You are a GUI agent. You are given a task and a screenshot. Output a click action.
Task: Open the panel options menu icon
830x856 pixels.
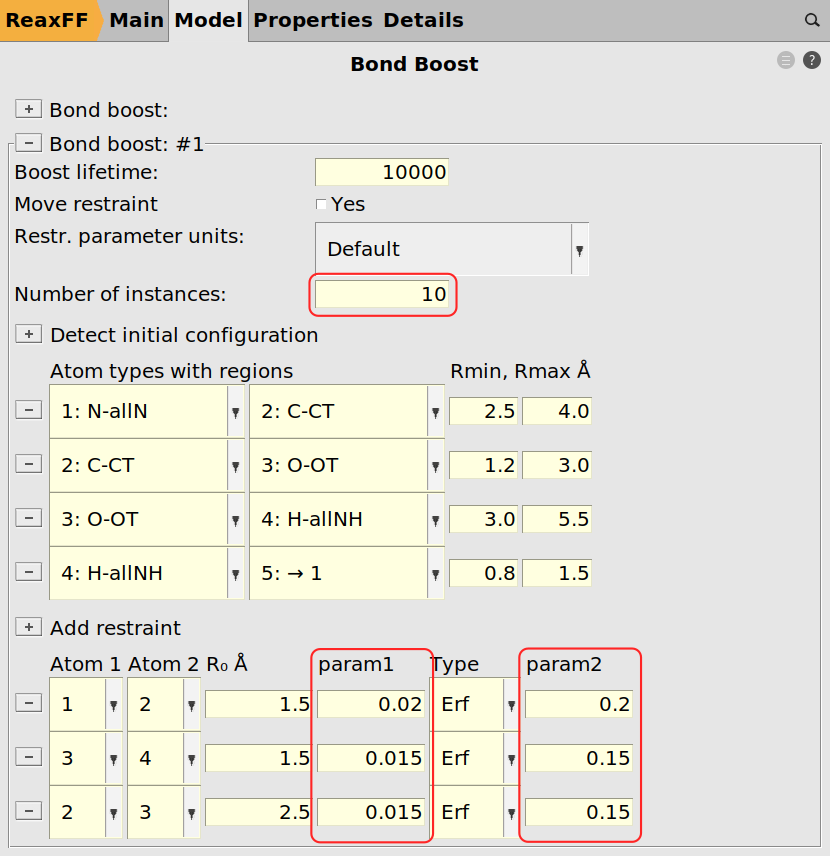pyautogui.click(x=786, y=61)
